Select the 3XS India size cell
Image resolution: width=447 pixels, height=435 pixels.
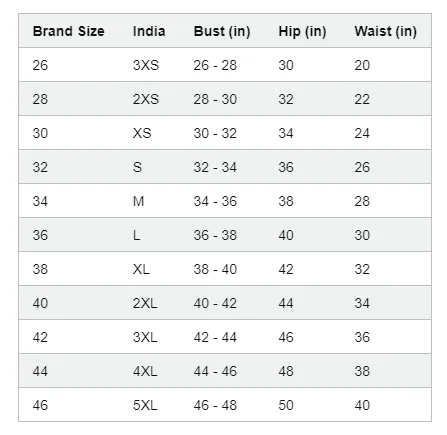pyautogui.click(x=146, y=65)
